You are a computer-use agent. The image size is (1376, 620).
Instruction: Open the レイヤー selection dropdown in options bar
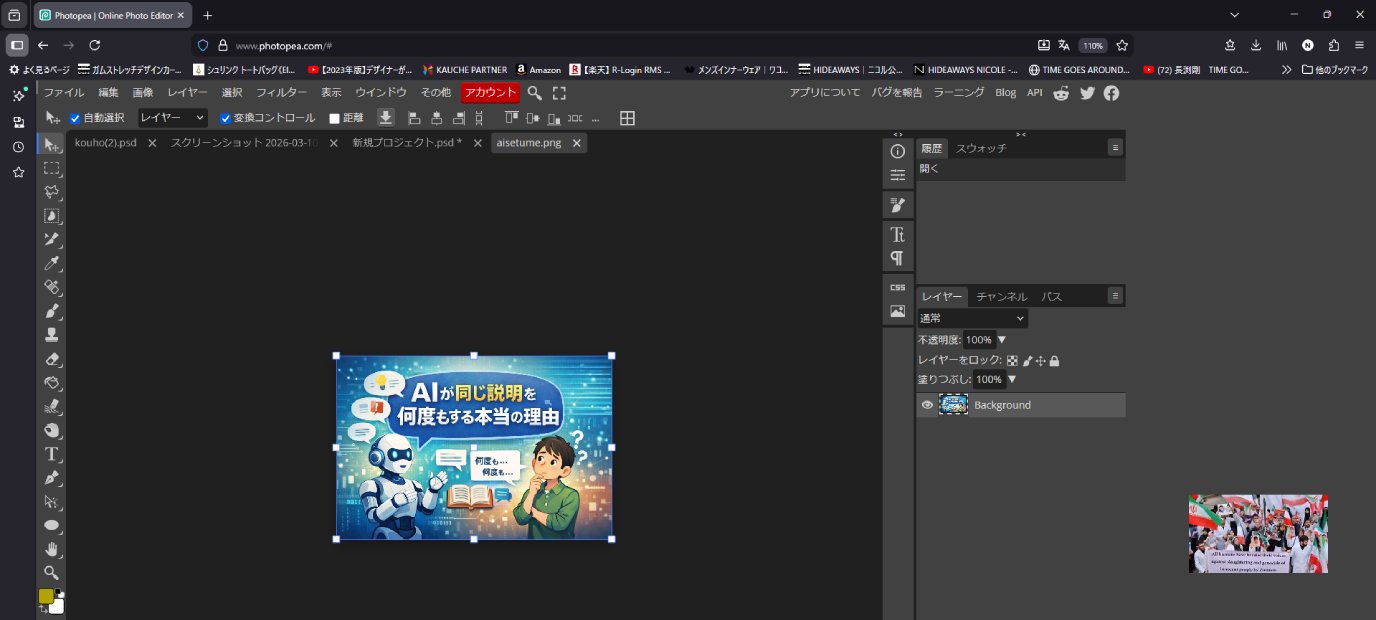point(171,117)
